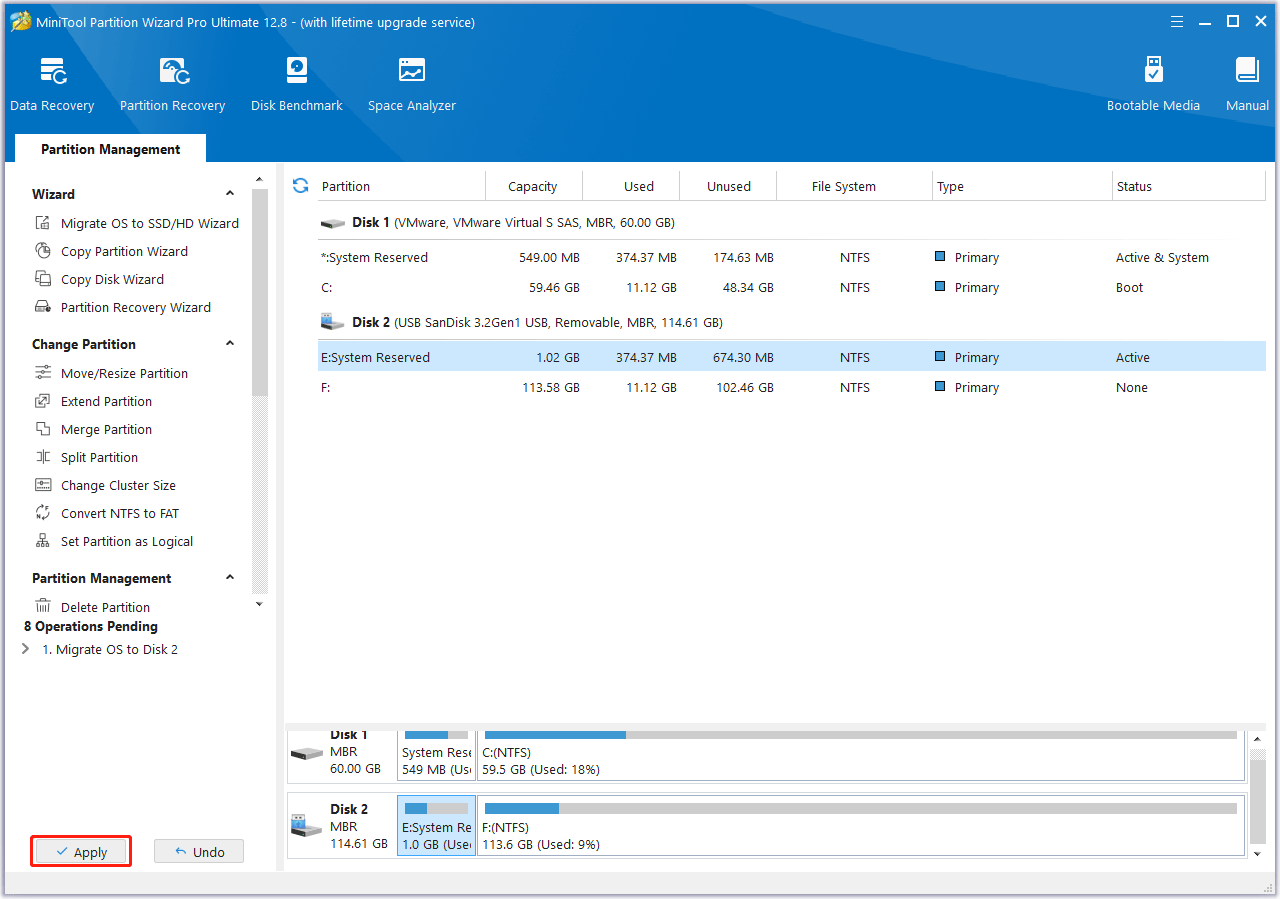Select Migrate OS to SSD/HD Wizard
1280x899 pixels.
(149, 223)
